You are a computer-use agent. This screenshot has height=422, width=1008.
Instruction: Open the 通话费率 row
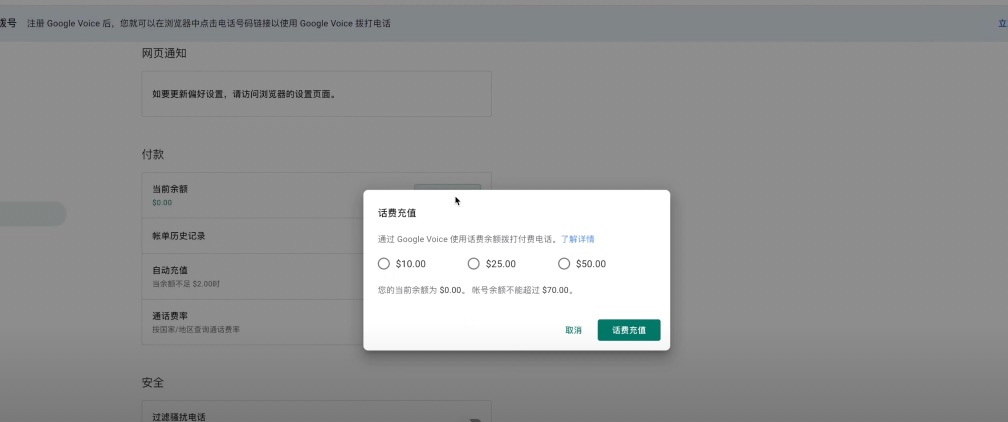[x=316, y=322]
